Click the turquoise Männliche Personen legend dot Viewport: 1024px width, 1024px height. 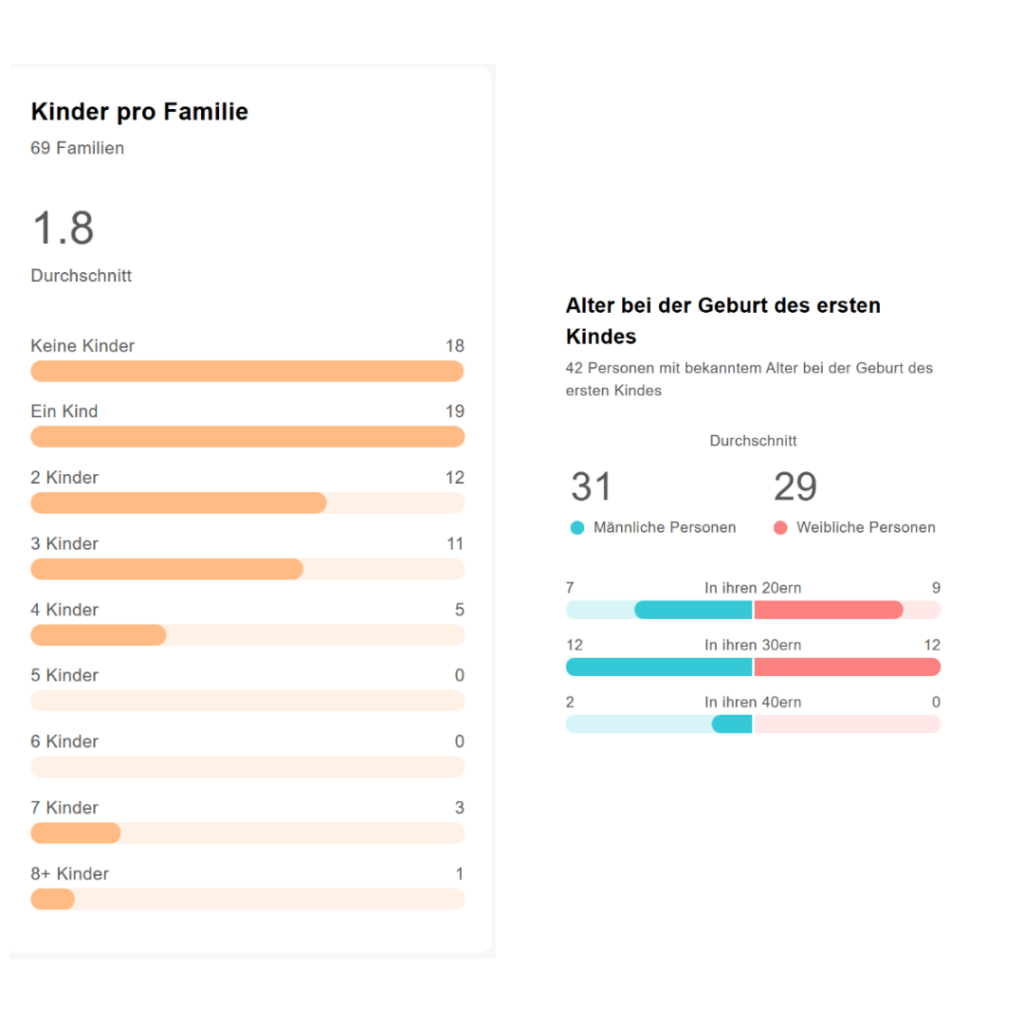coord(577,528)
